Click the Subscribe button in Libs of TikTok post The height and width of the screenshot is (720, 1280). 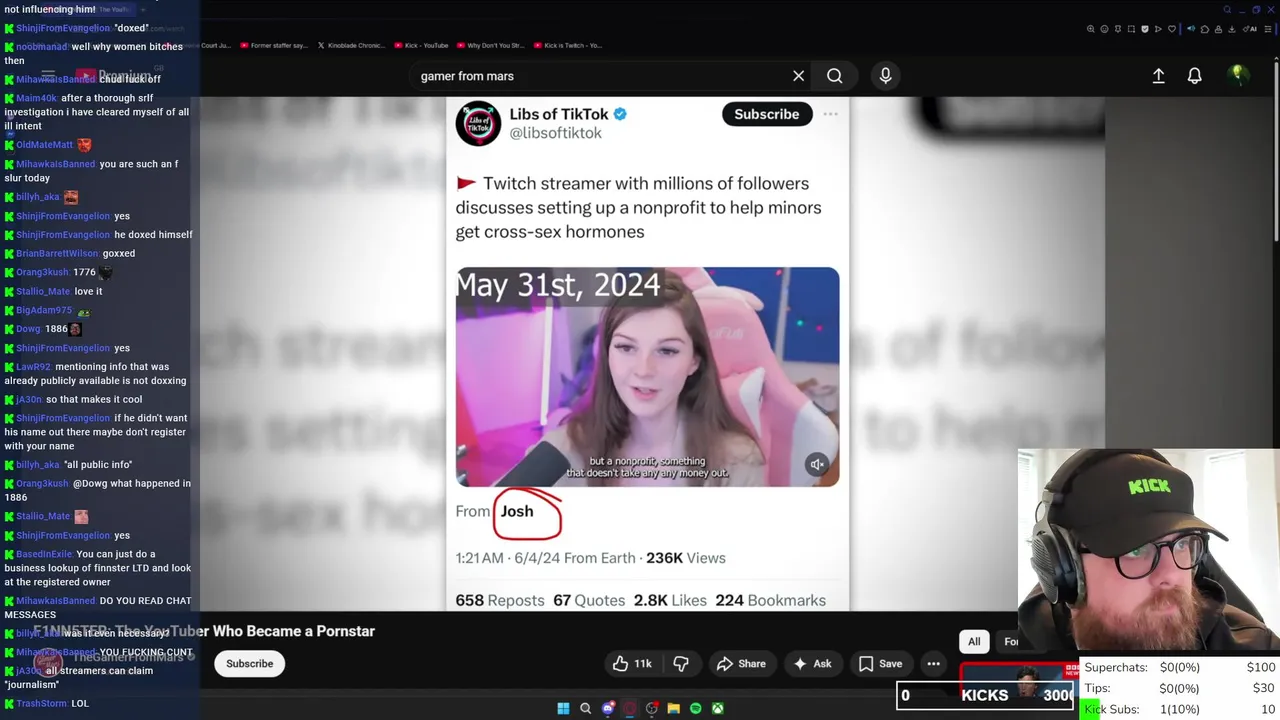click(x=767, y=114)
